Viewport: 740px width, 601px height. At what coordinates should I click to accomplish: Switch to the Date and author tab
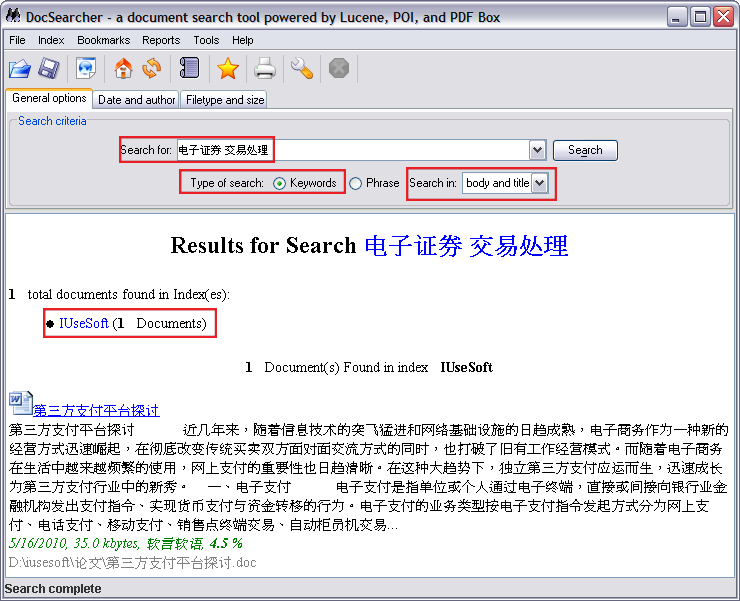(137, 100)
